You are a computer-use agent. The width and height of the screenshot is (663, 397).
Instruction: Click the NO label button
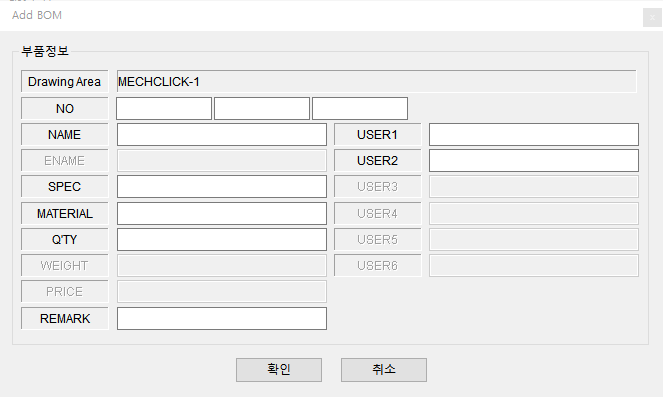click(x=65, y=109)
